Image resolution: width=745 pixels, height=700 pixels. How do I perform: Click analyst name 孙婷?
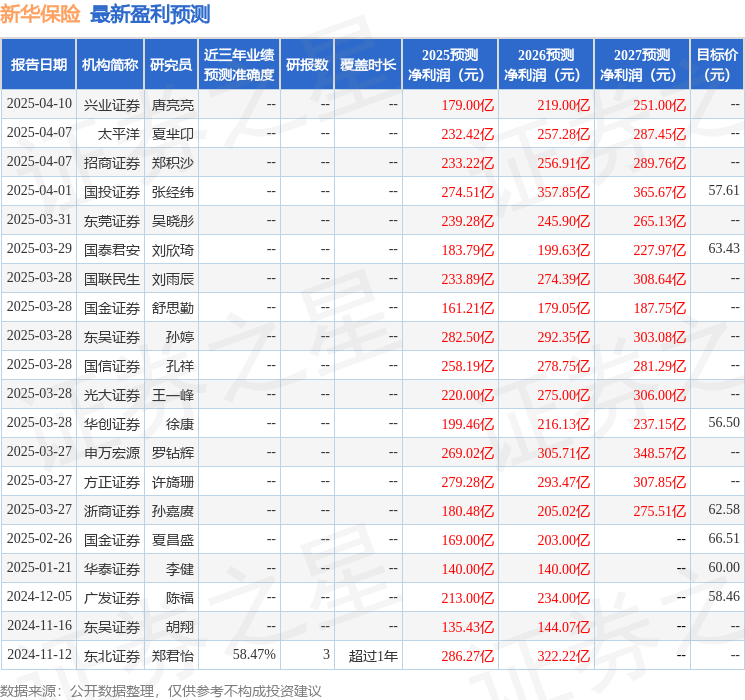tap(180, 337)
